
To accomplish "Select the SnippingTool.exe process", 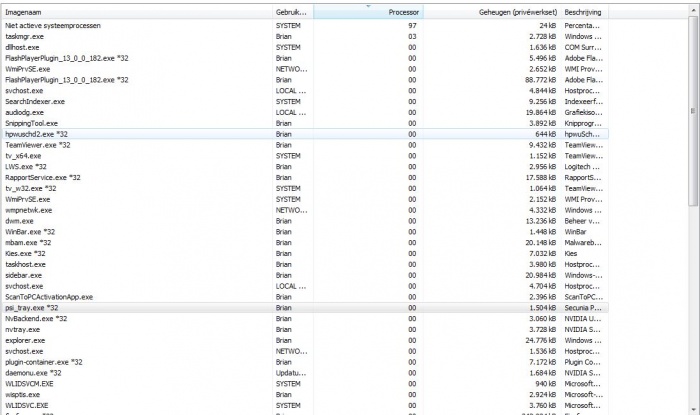I will tap(305, 123).
